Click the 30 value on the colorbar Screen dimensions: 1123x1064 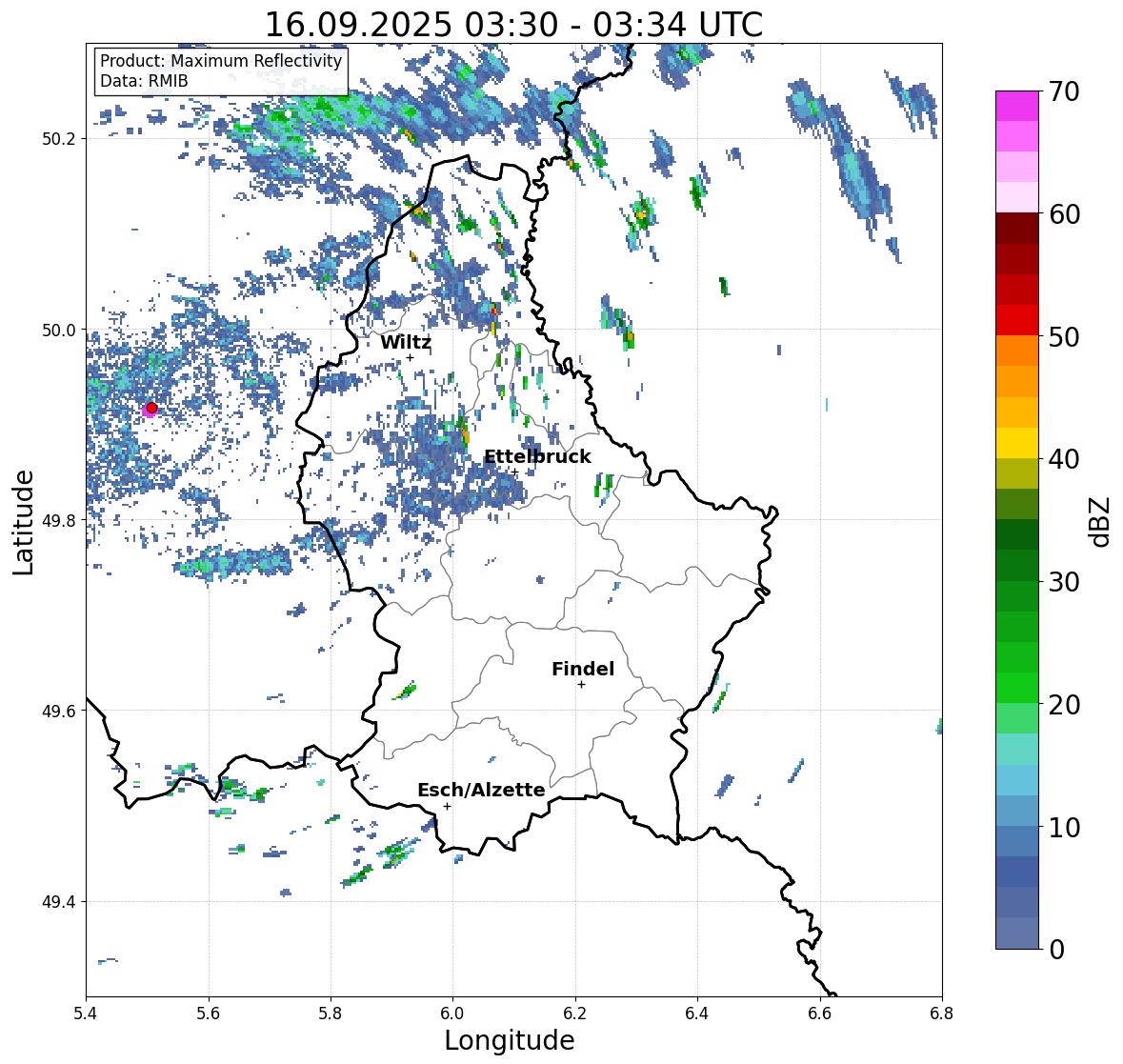pyautogui.click(x=1063, y=582)
